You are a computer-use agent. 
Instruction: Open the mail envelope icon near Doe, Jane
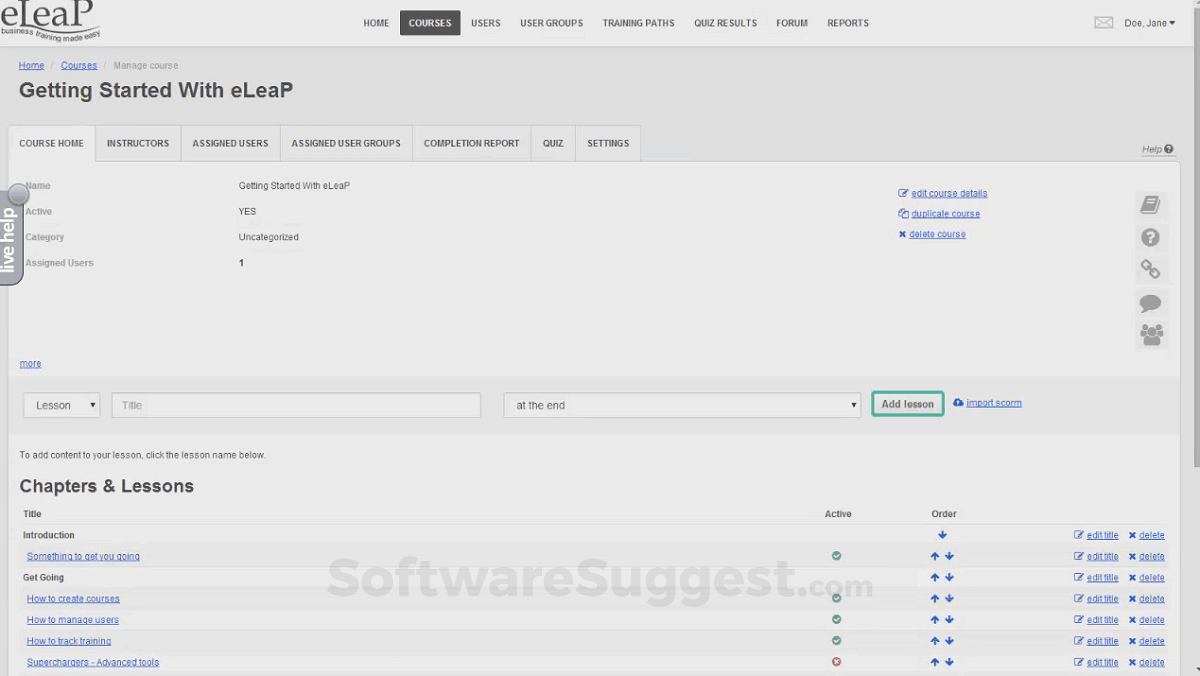(1103, 21)
